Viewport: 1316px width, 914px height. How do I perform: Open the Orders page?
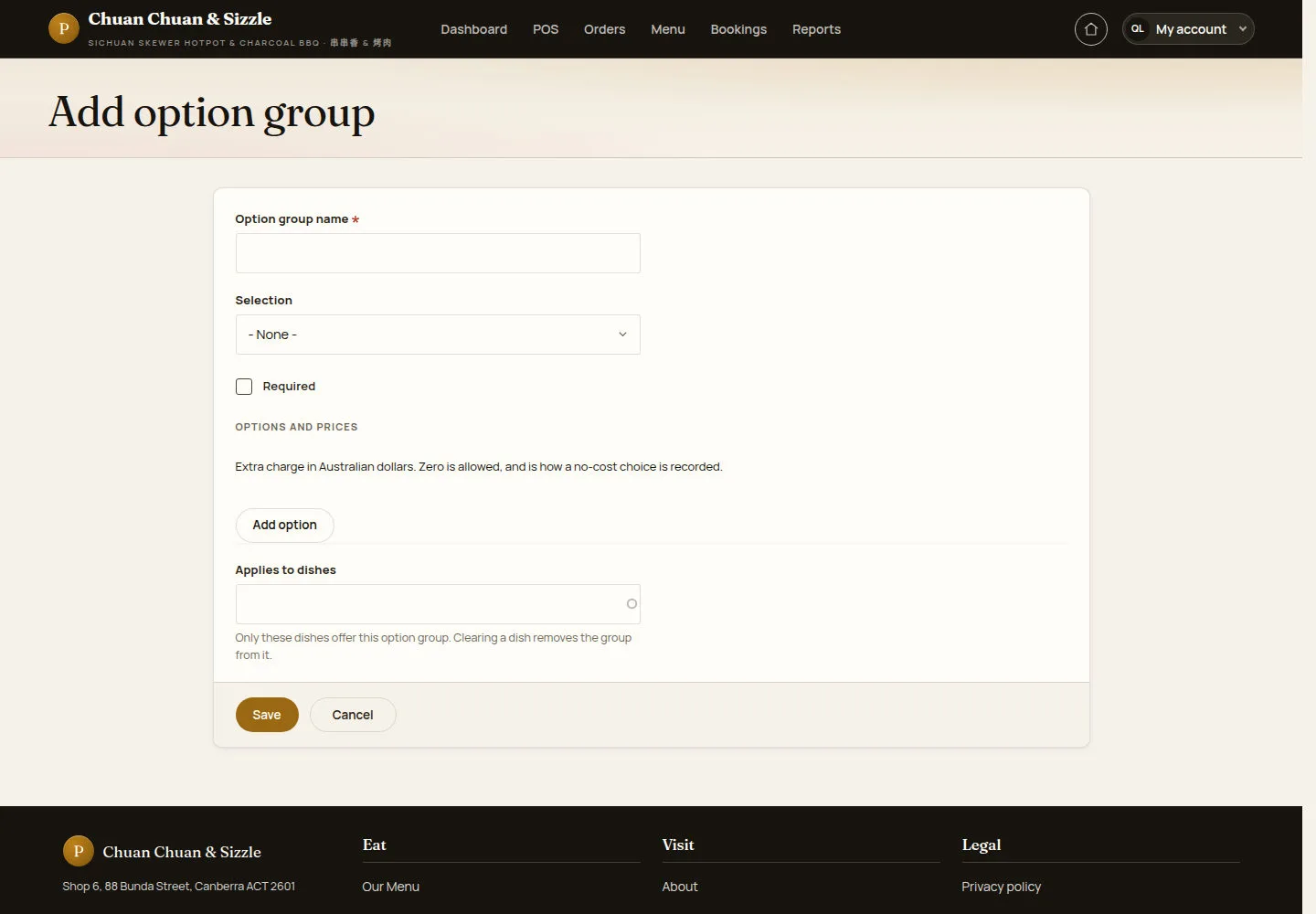[604, 29]
